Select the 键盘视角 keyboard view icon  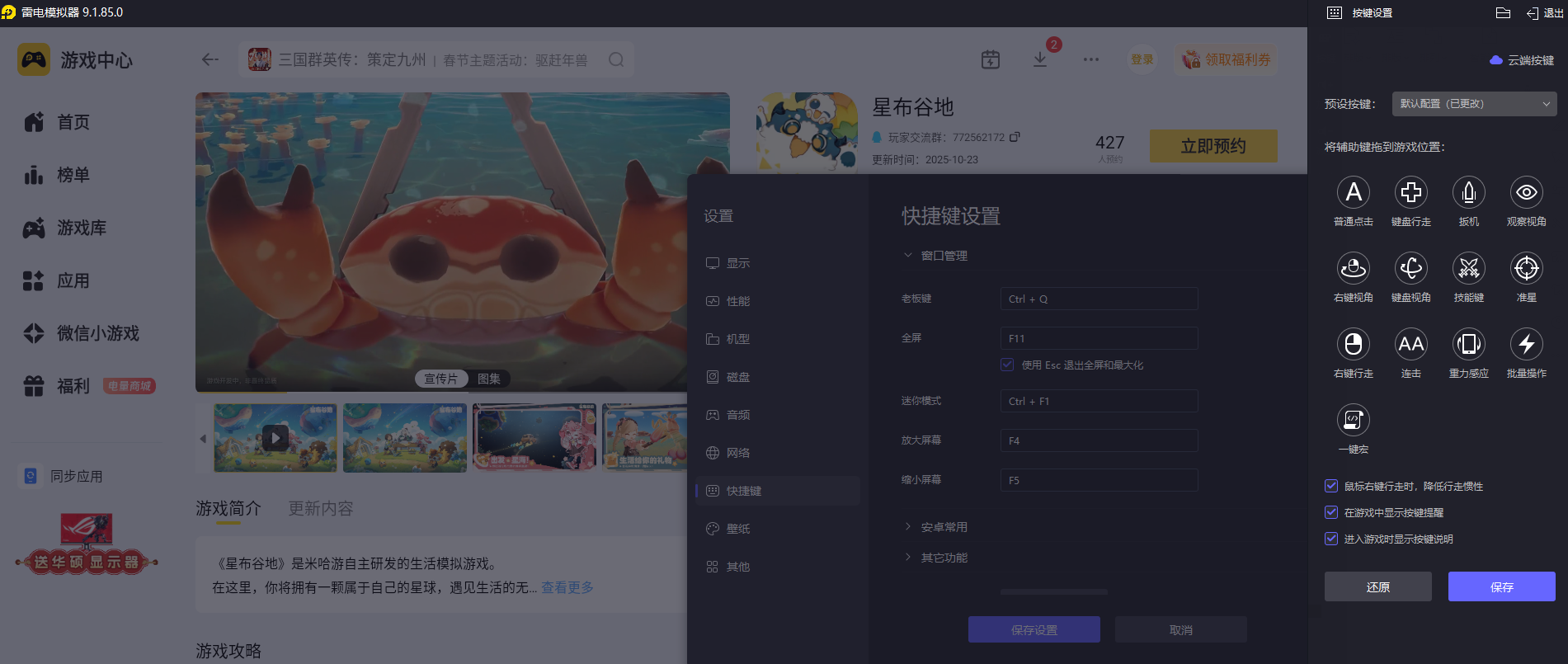pyautogui.click(x=1411, y=268)
